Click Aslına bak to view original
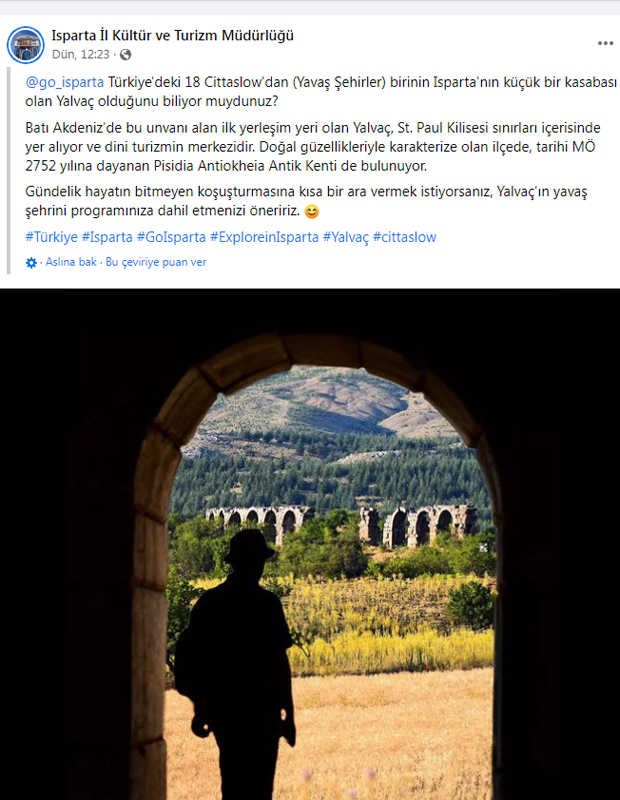620x800 pixels. tap(71, 262)
